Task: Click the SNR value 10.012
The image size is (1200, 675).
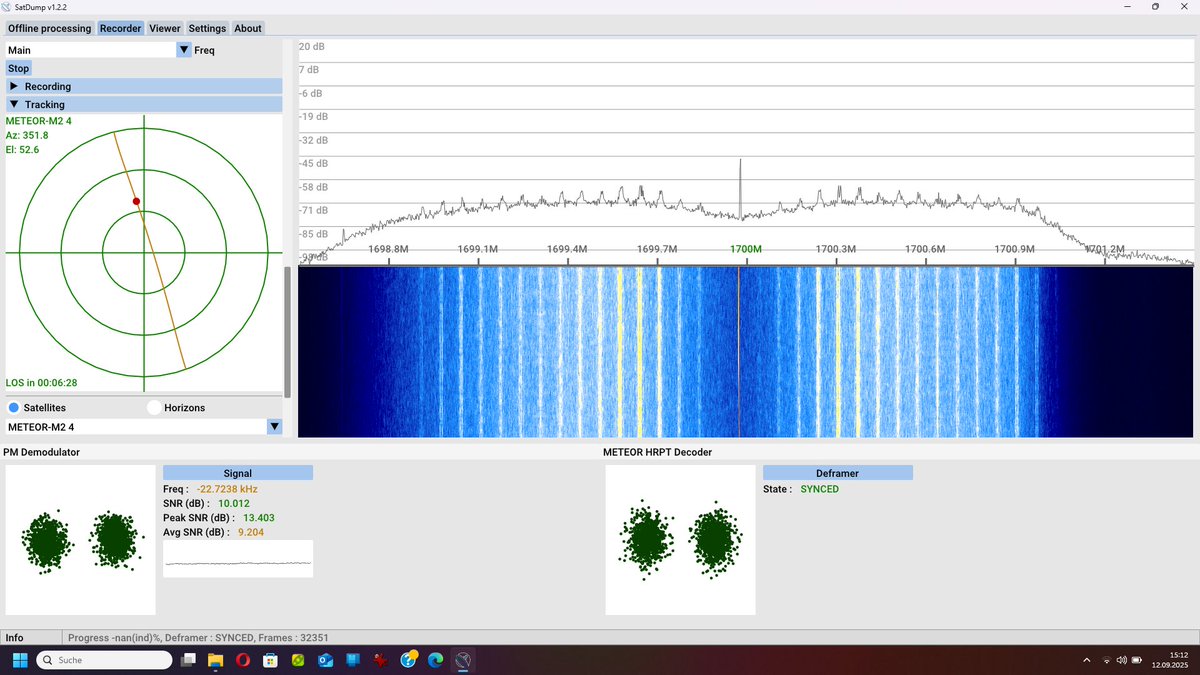Action: 233,503
